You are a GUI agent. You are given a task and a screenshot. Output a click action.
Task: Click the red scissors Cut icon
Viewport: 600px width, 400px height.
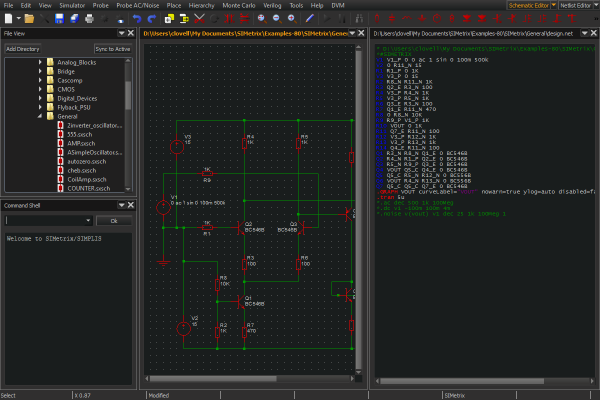pyautogui.click(x=199, y=18)
